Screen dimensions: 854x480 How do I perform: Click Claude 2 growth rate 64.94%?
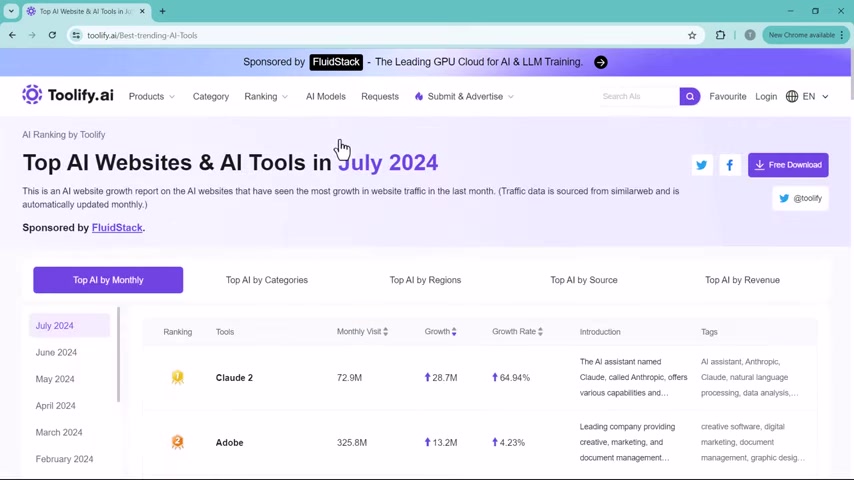coord(511,378)
